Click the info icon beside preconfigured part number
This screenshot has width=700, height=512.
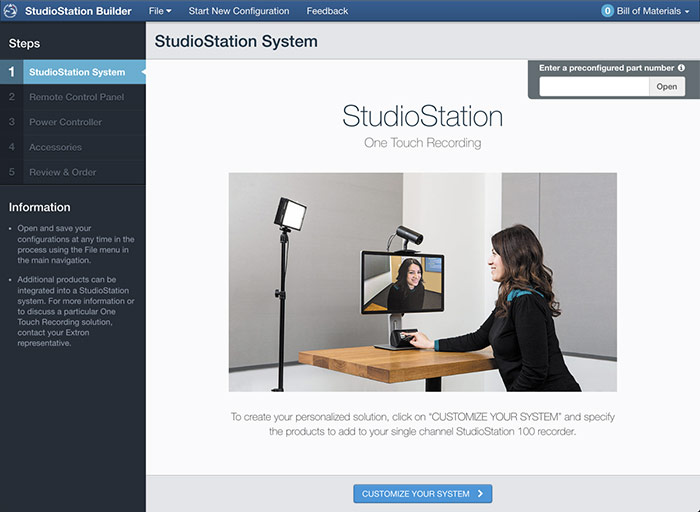click(x=681, y=68)
